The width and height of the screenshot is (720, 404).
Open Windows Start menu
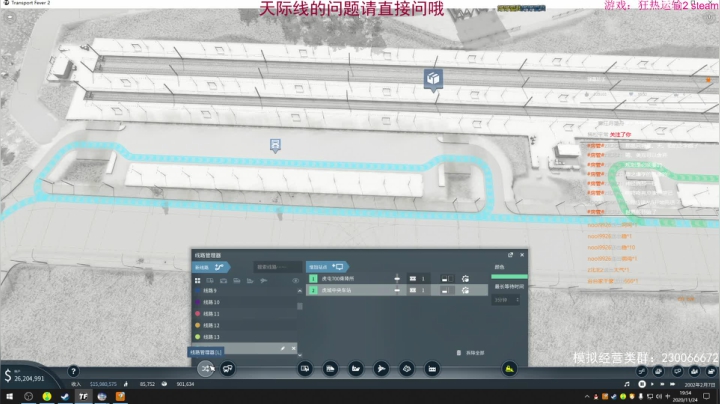(x=9, y=396)
